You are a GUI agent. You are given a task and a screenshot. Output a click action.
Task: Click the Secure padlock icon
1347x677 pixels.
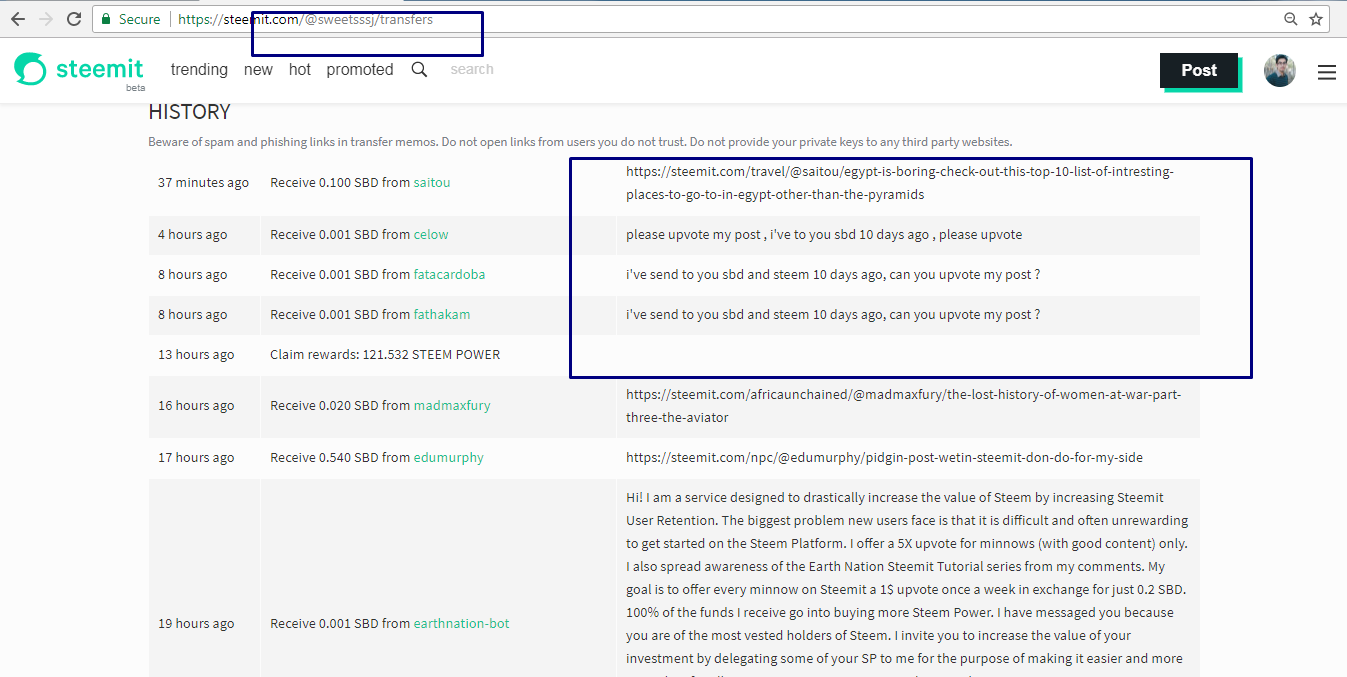(x=105, y=19)
